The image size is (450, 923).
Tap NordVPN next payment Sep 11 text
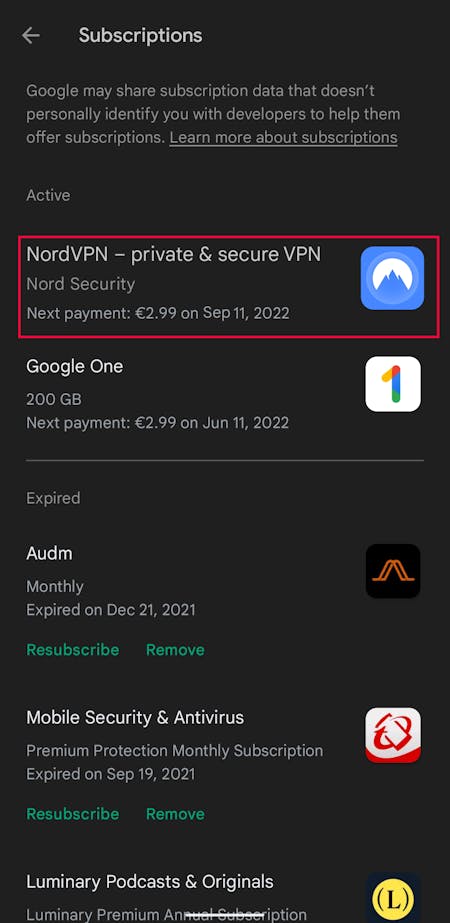click(x=158, y=313)
